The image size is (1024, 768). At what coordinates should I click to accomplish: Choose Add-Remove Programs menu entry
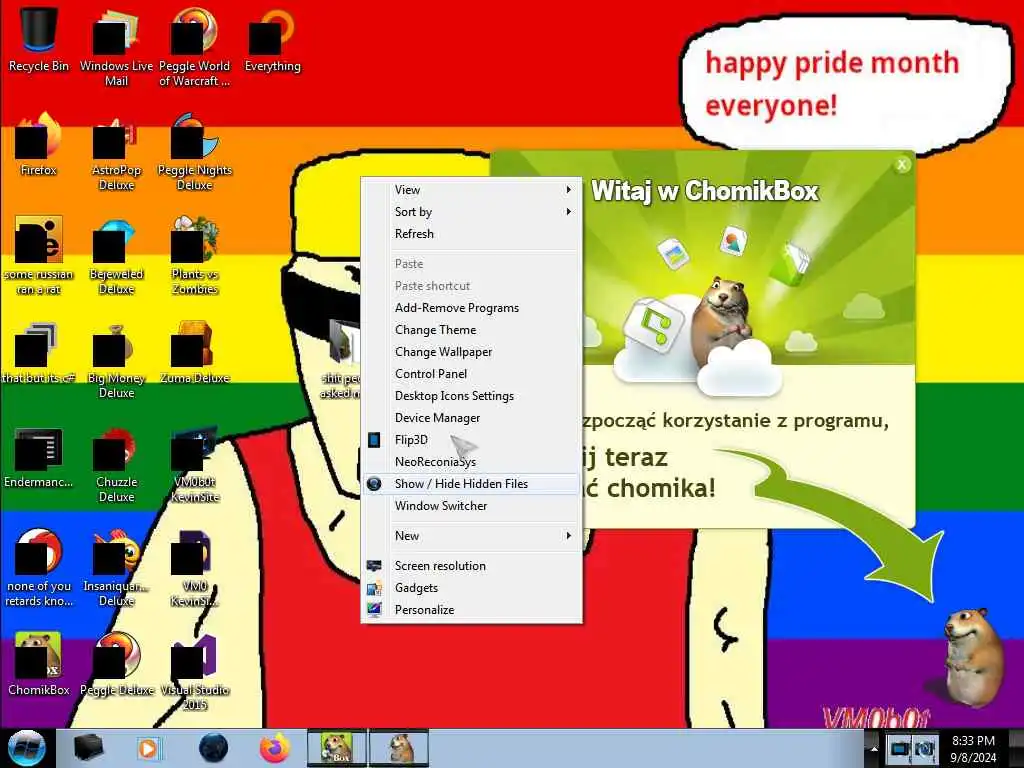coord(471,308)
